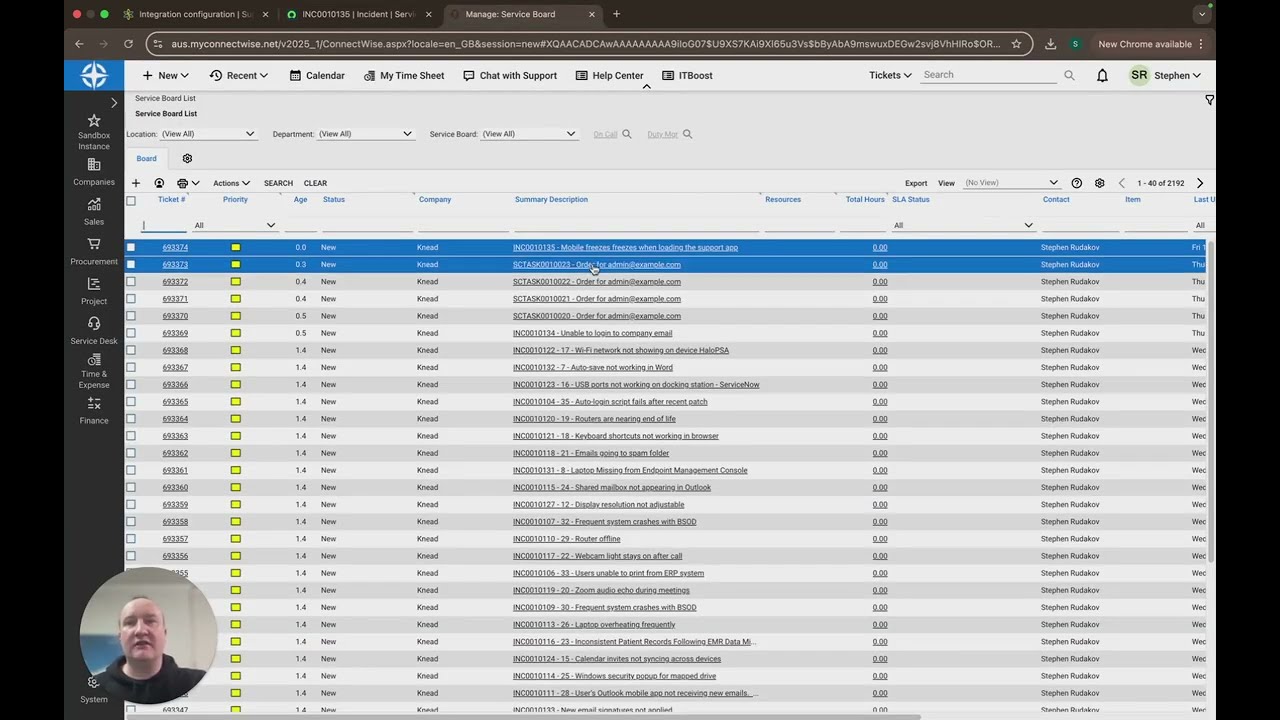Open the Tickets search scope dropdown
This screenshot has width=1280, height=720.
point(890,75)
